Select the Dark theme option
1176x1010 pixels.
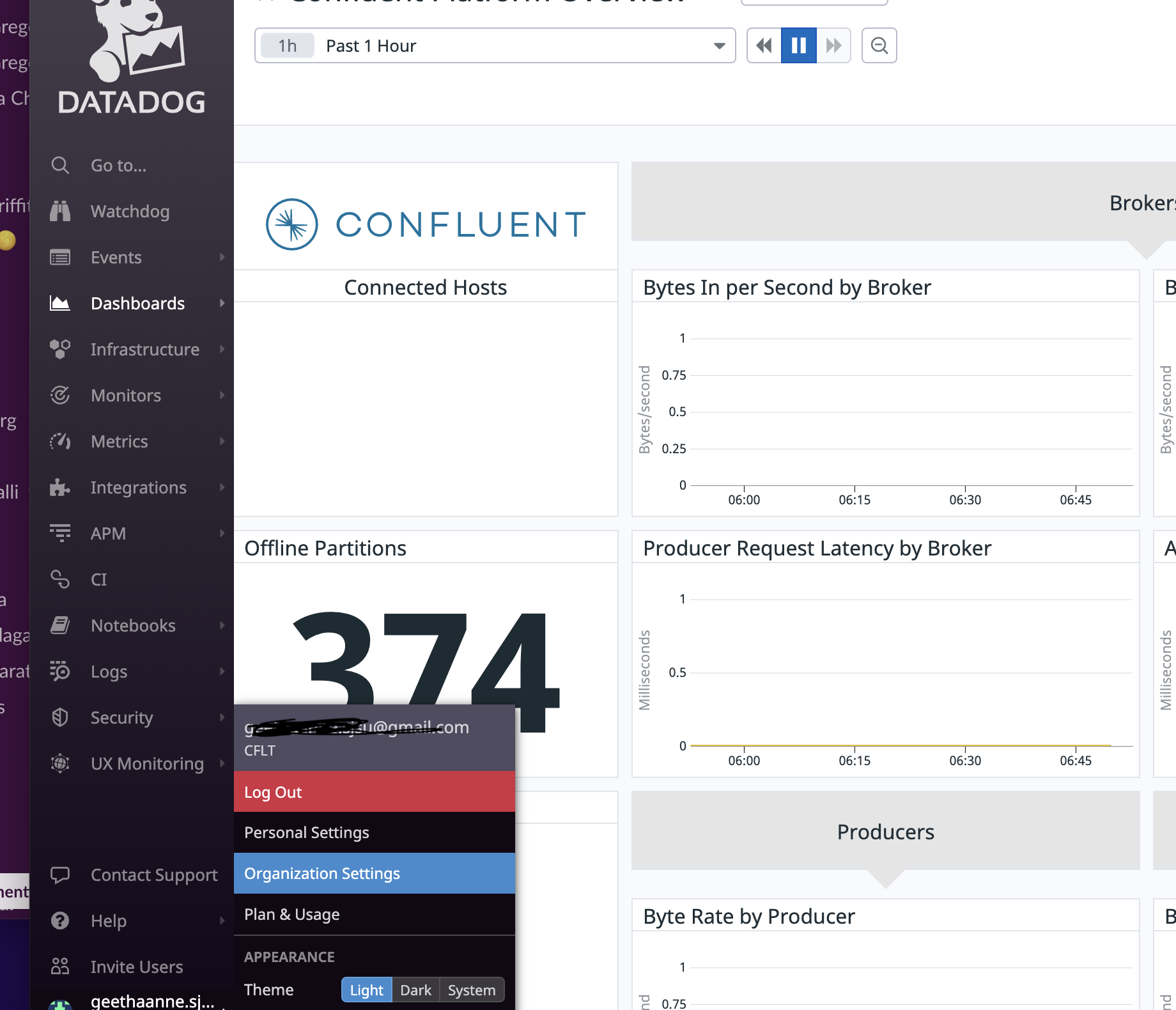(x=415, y=990)
